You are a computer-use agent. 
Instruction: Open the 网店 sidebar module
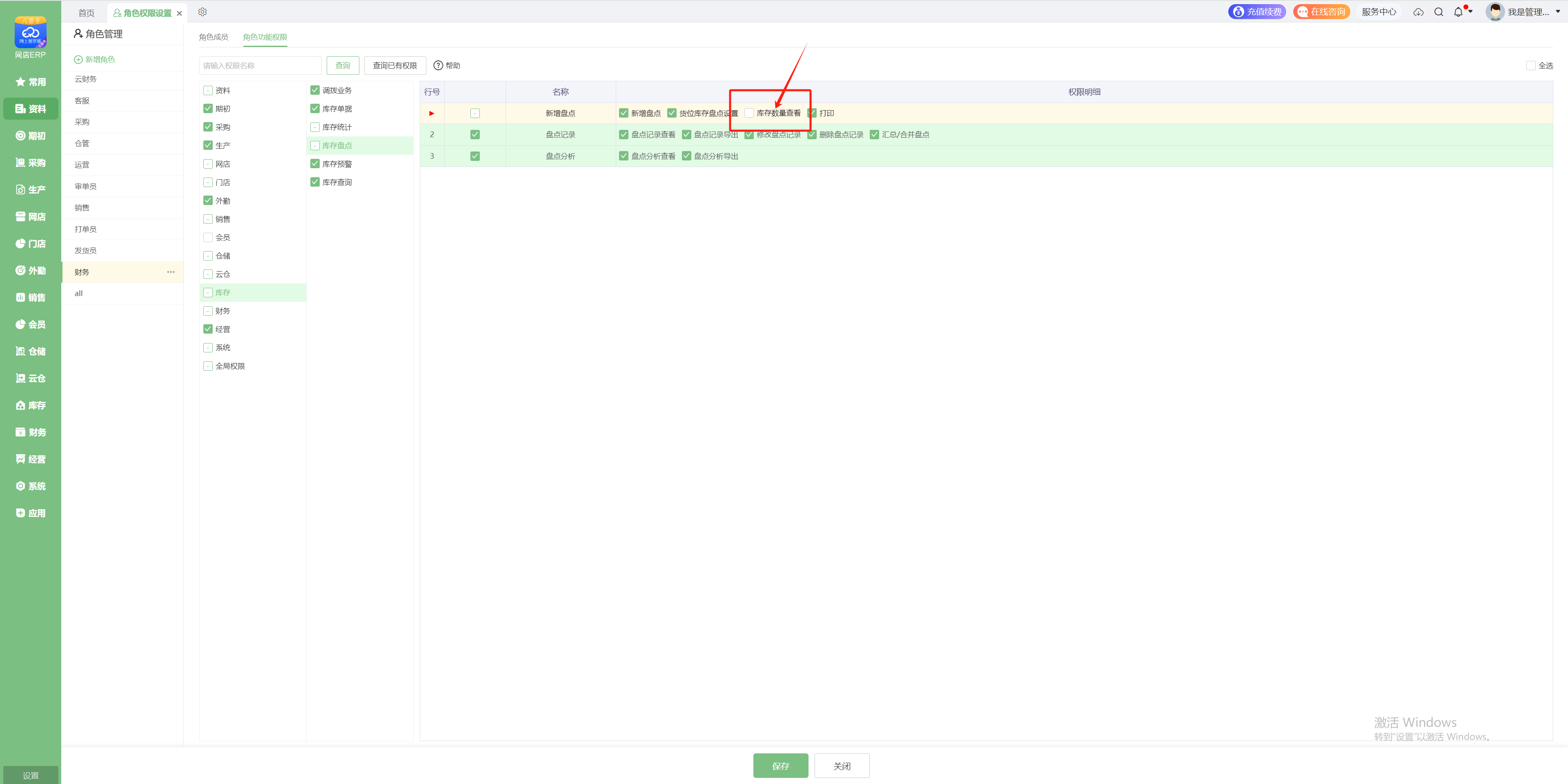click(x=31, y=217)
